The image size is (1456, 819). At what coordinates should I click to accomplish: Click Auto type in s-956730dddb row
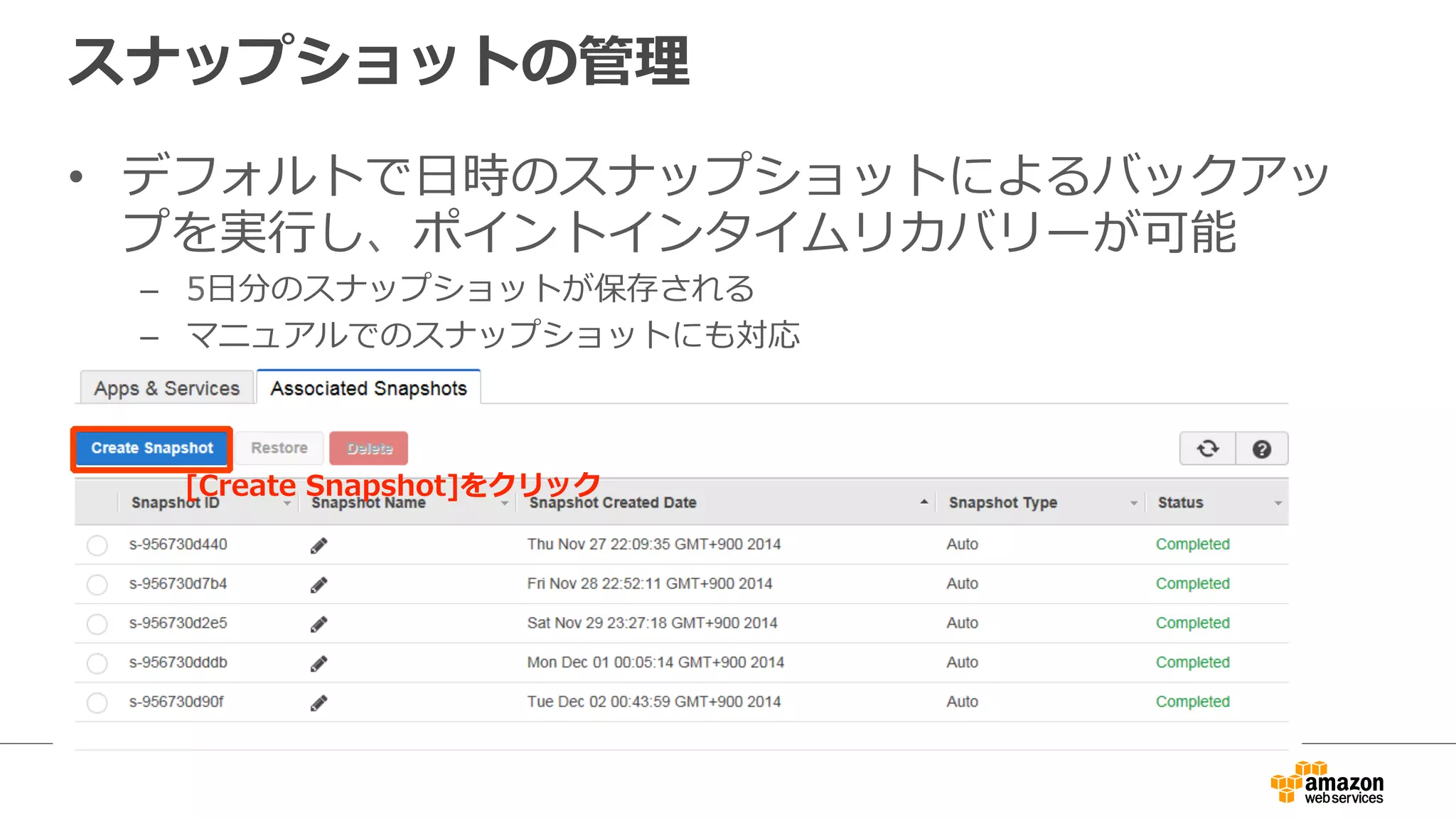[x=962, y=663]
